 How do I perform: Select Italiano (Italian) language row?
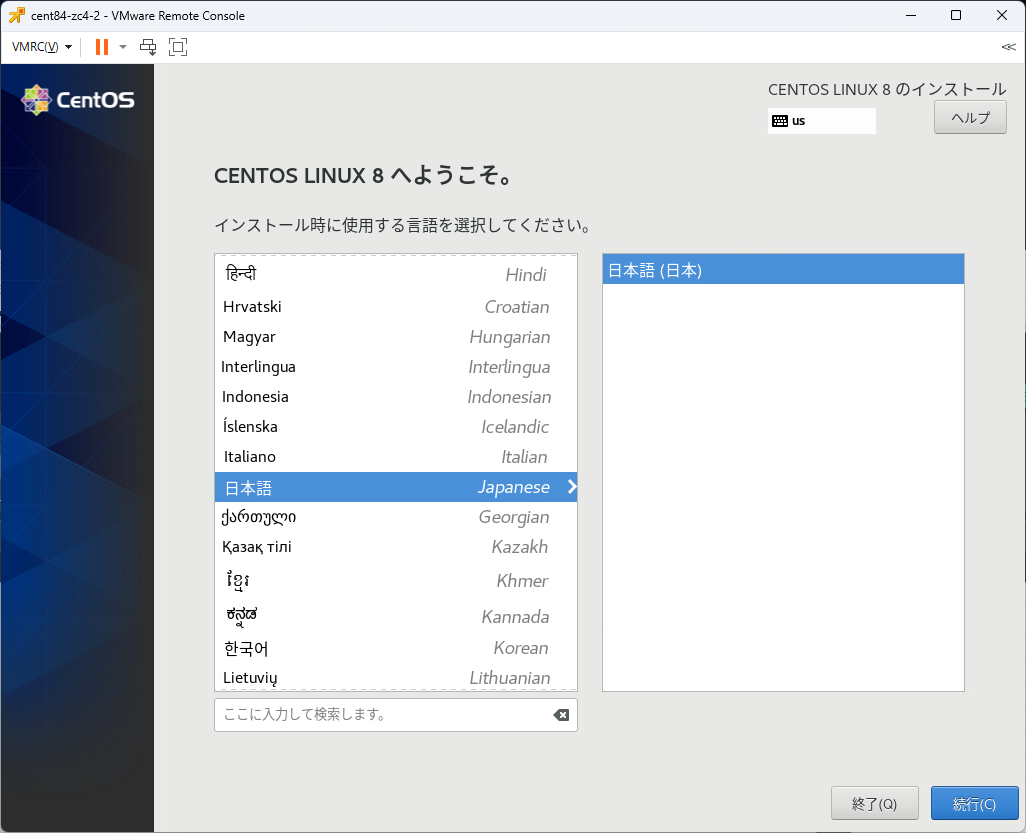pos(396,457)
